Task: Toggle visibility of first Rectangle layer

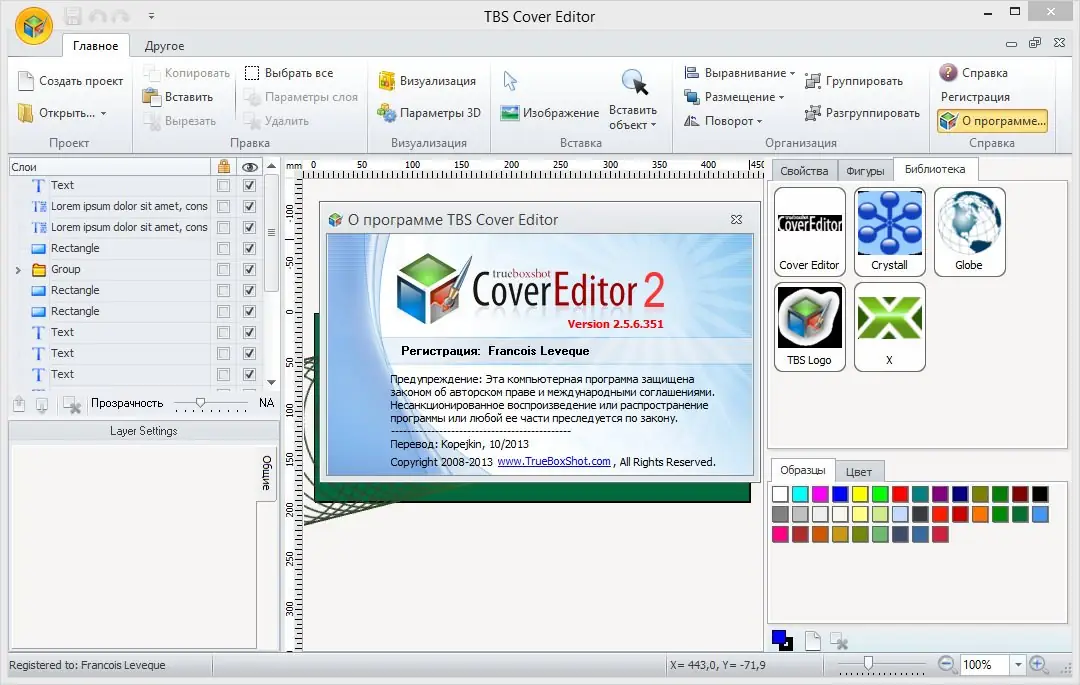Action: pyautogui.click(x=249, y=249)
